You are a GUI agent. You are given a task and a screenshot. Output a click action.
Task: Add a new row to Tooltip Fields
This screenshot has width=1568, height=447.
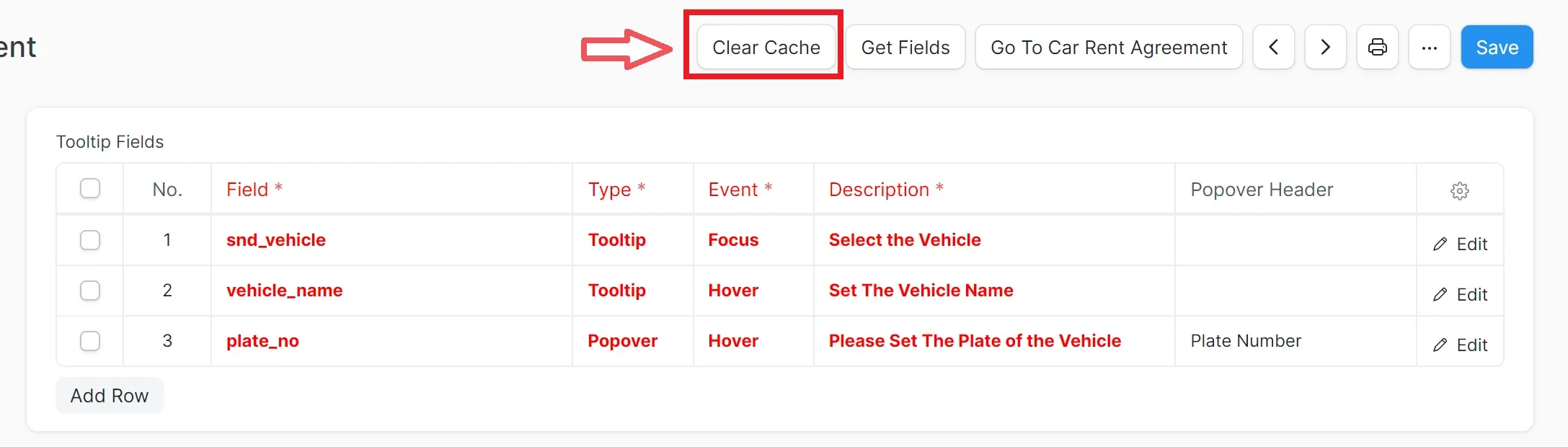point(110,396)
